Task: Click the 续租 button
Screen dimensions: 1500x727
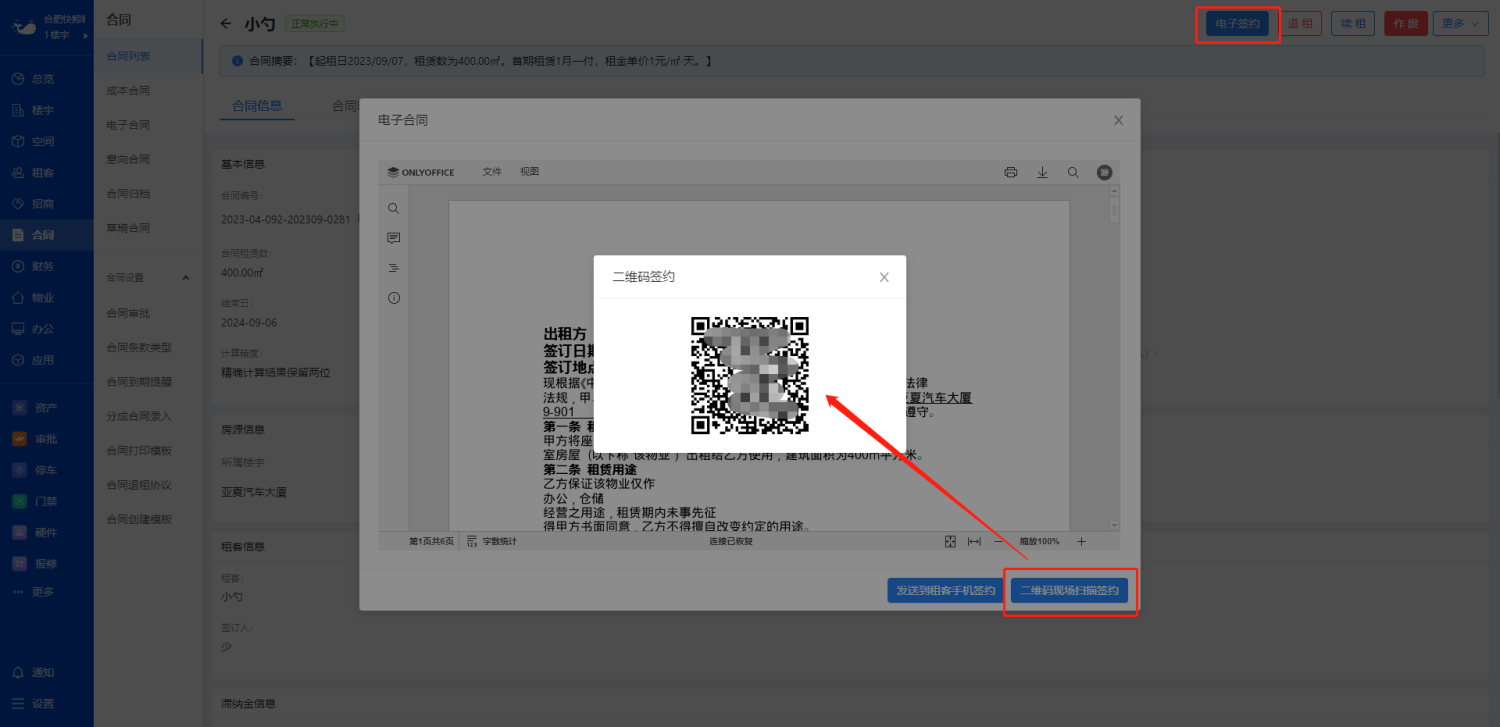Action: tap(1353, 24)
